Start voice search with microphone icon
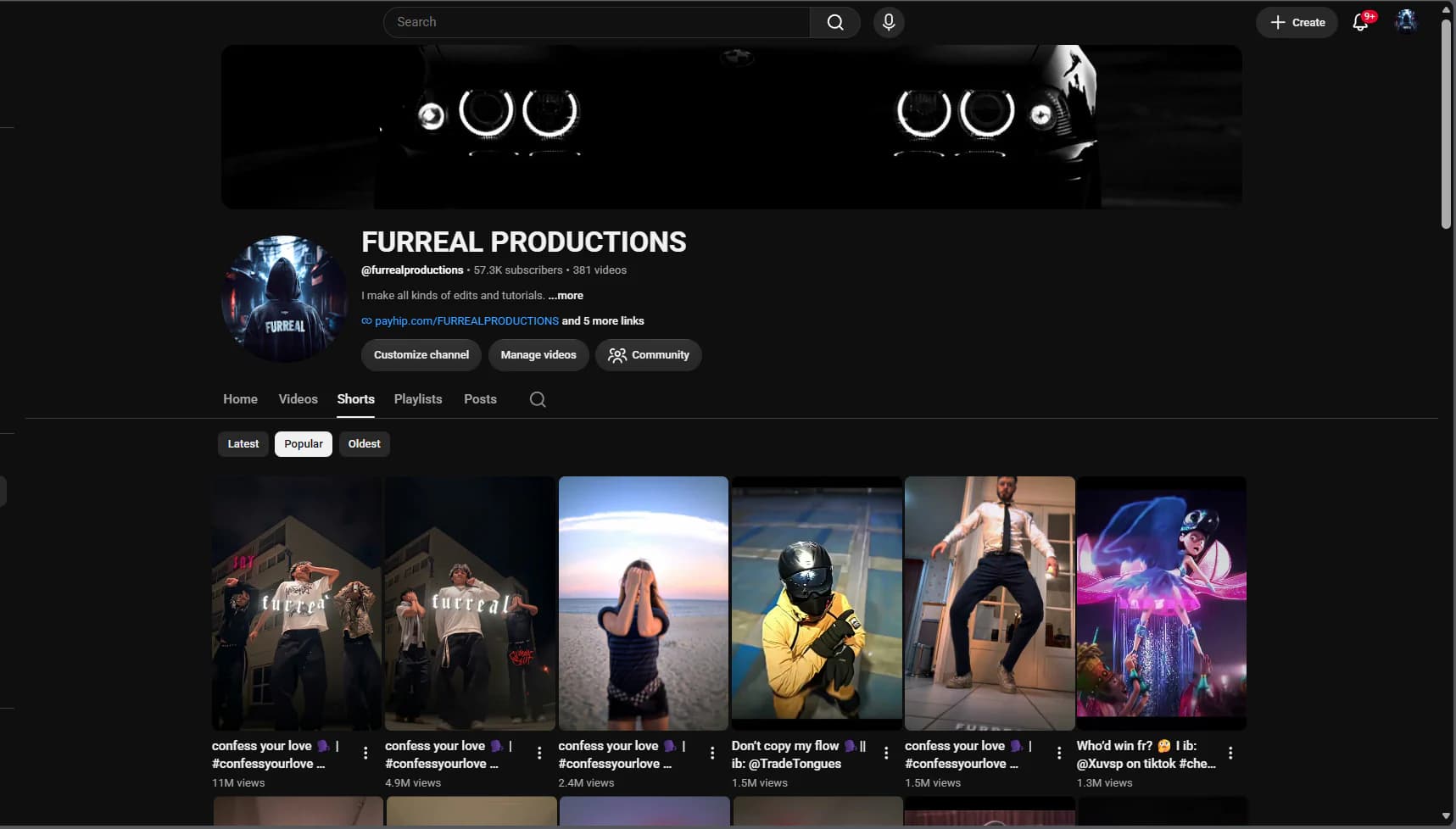The width and height of the screenshot is (1456, 829). (x=889, y=22)
